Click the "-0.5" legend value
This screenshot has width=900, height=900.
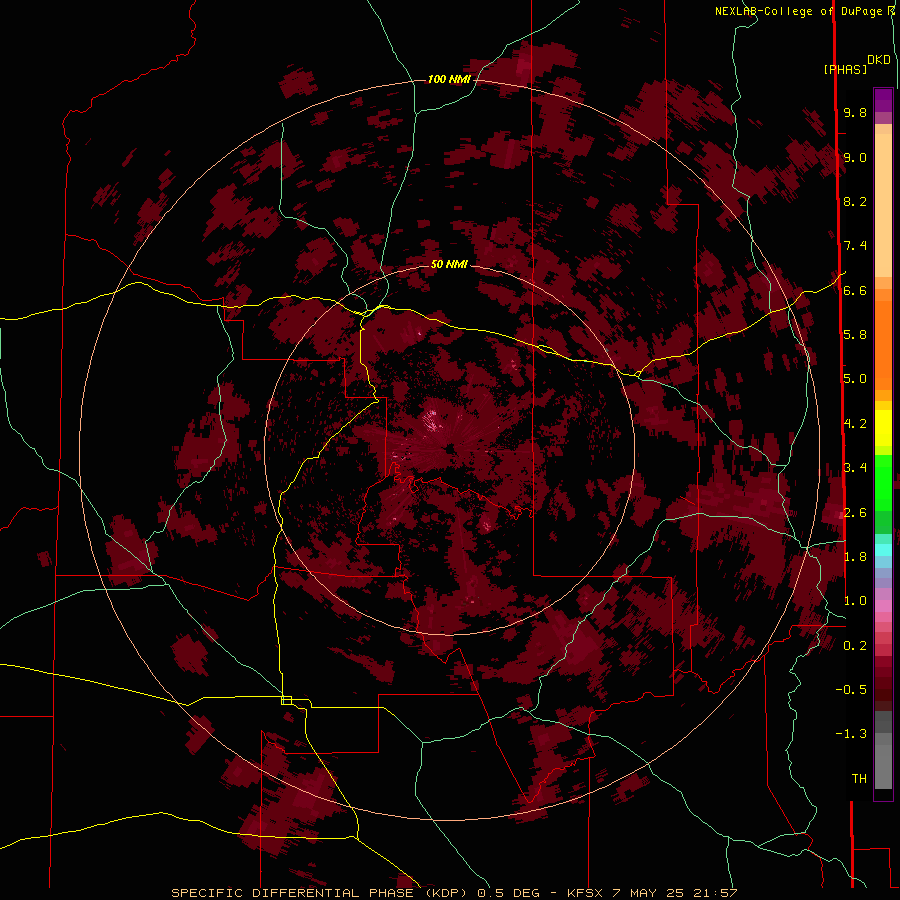click(x=851, y=690)
